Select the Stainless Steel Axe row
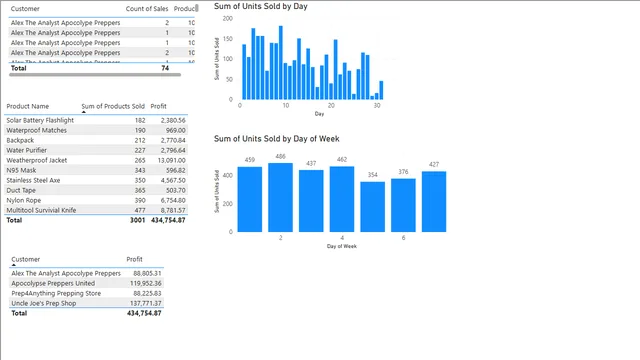Image resolution: width=640 pixels, height=360 pixels. pyautogui.click(x=96, y=180)
